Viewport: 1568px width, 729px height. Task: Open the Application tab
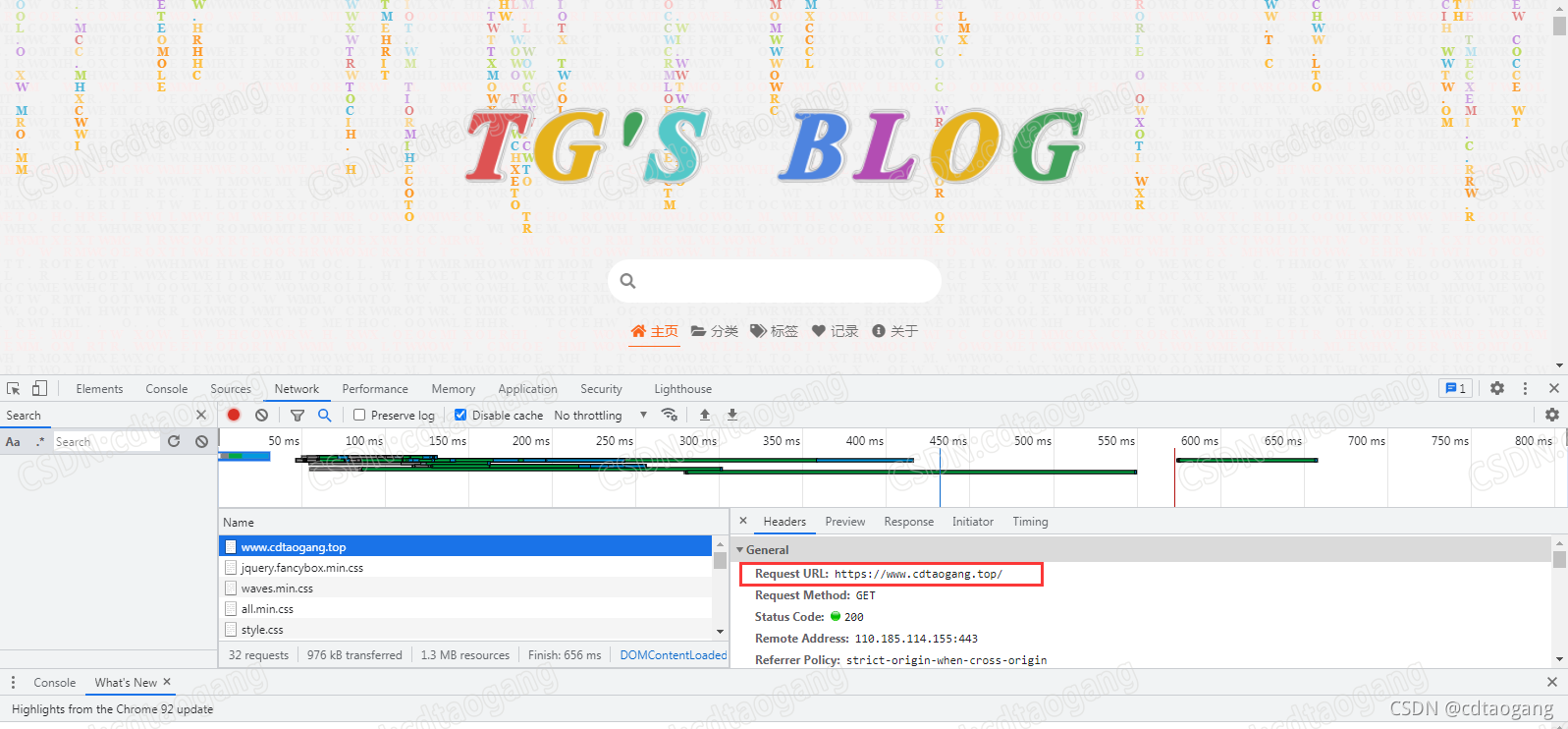click(527, 388)
